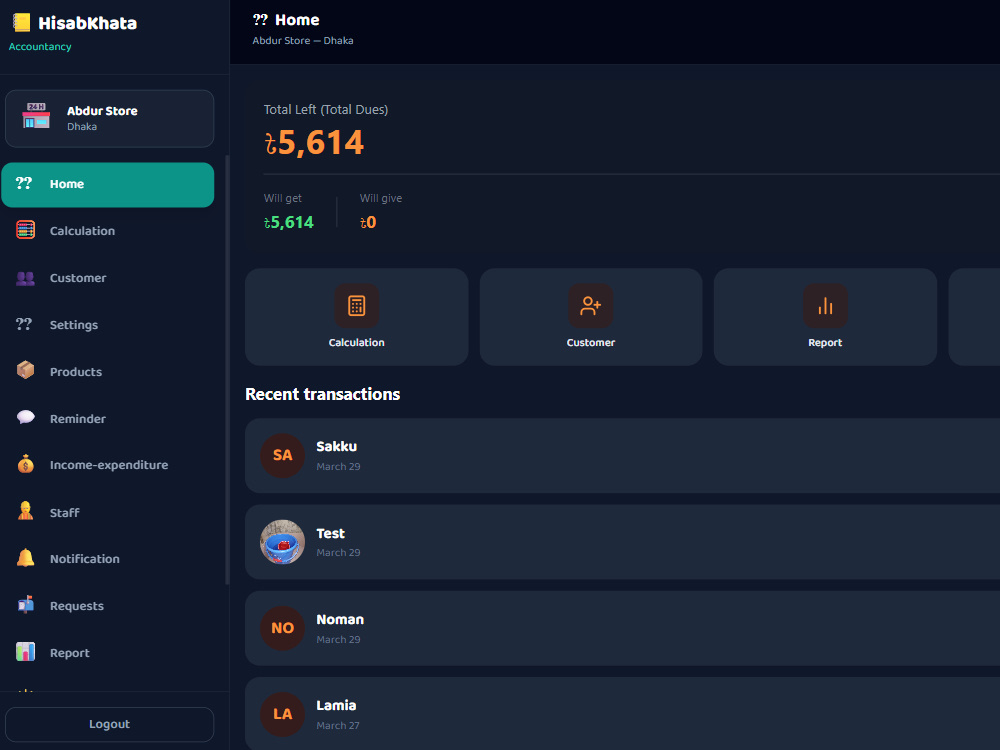1000x750 pixels.
Task: Click the bar chart icon on Report card
Action: [825, 306]
